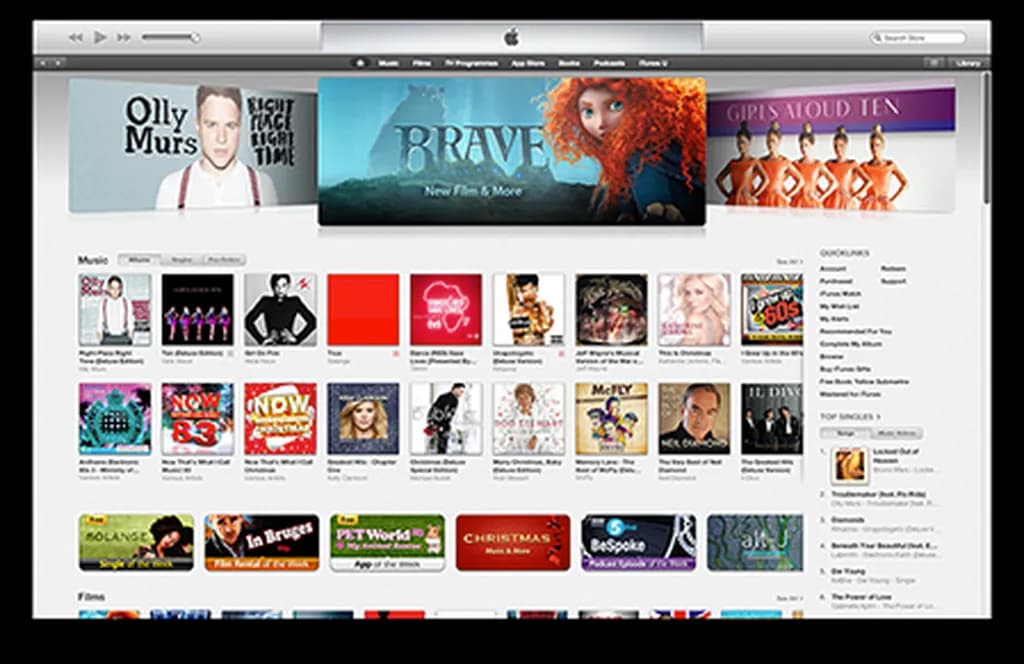This screenshot has height=664, width=1024.
Task: Click See All beside the Music section
Action: (789, 261)
